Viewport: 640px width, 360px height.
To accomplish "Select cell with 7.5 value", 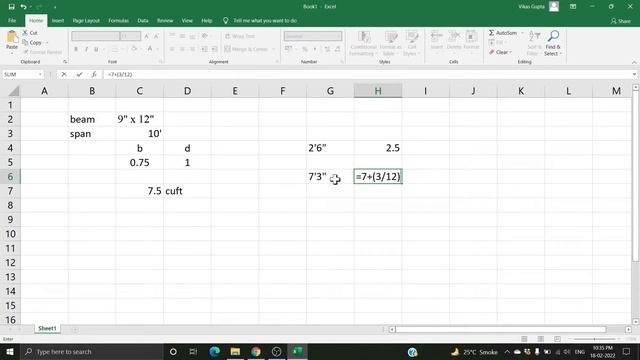I will 140,191.
